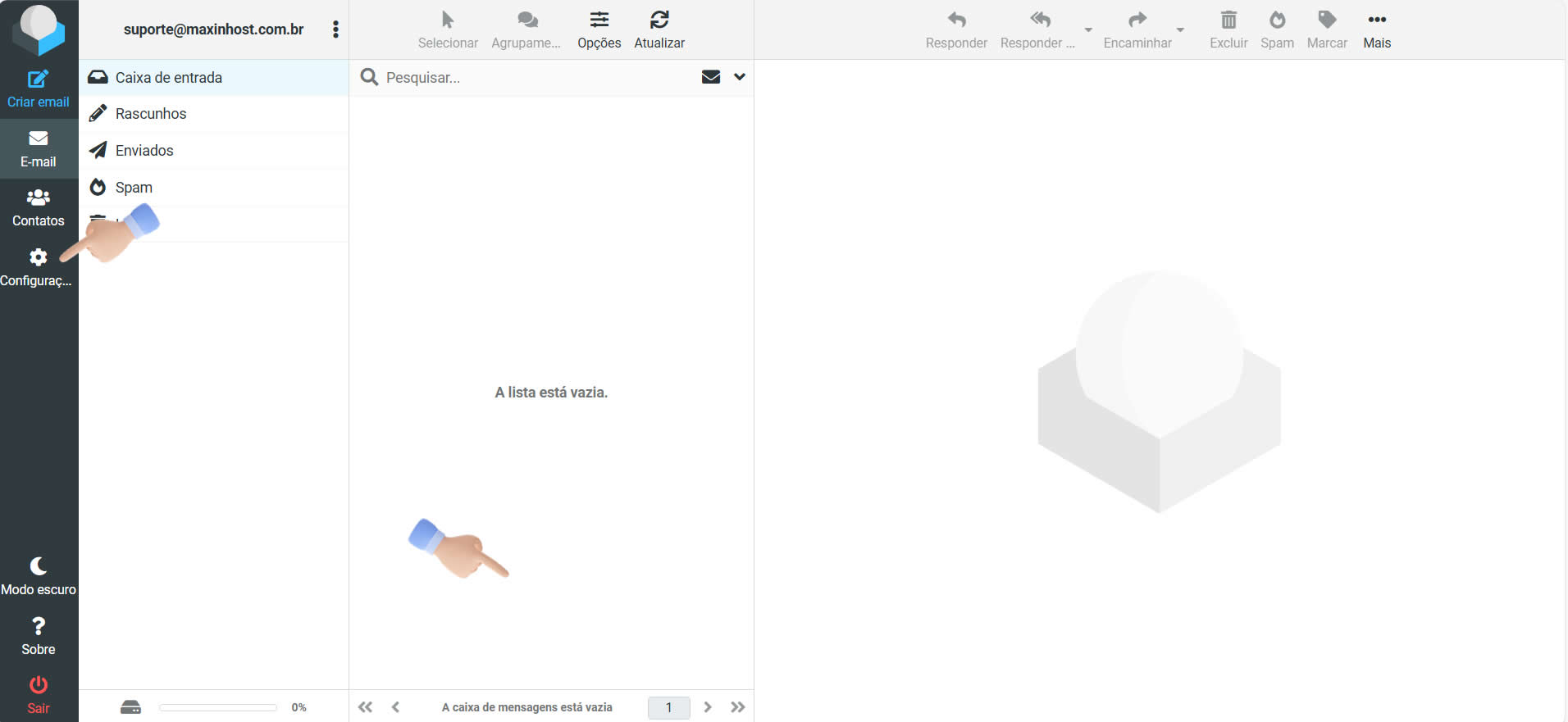Open the Enviados folder
This screenshot has width=1568, height=722.
144,151
